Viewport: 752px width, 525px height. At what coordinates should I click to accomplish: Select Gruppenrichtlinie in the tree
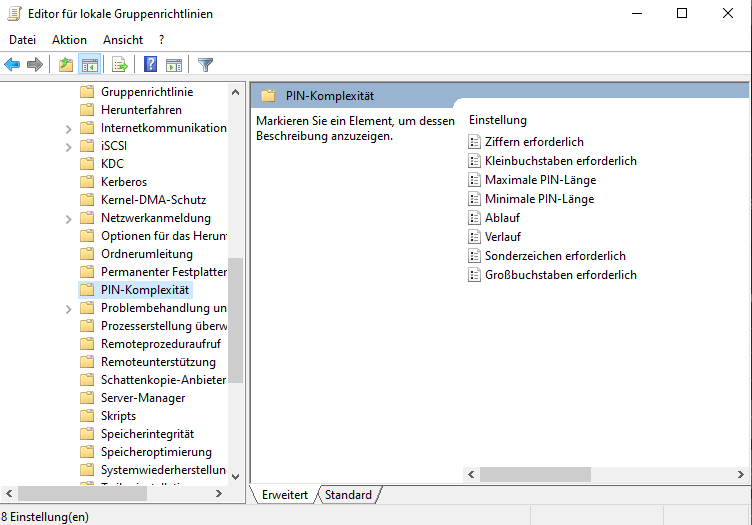(x=147, y=92)
